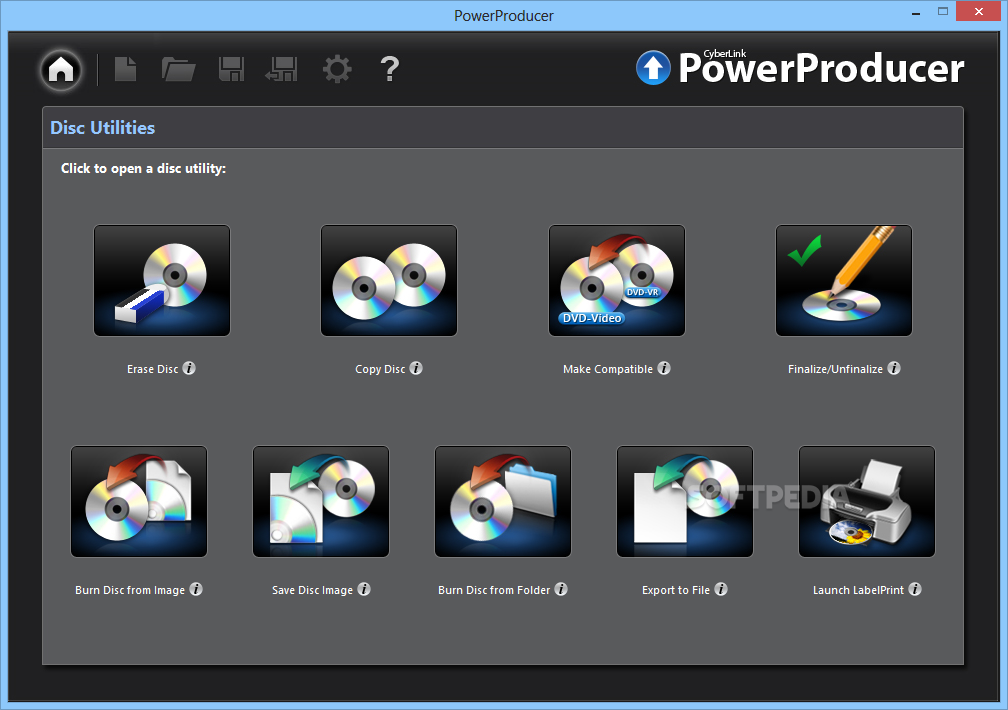Screen dimensions: 1008x710
Task: Click the Burn Disc from Folder label
Action: tap(494, 590)
